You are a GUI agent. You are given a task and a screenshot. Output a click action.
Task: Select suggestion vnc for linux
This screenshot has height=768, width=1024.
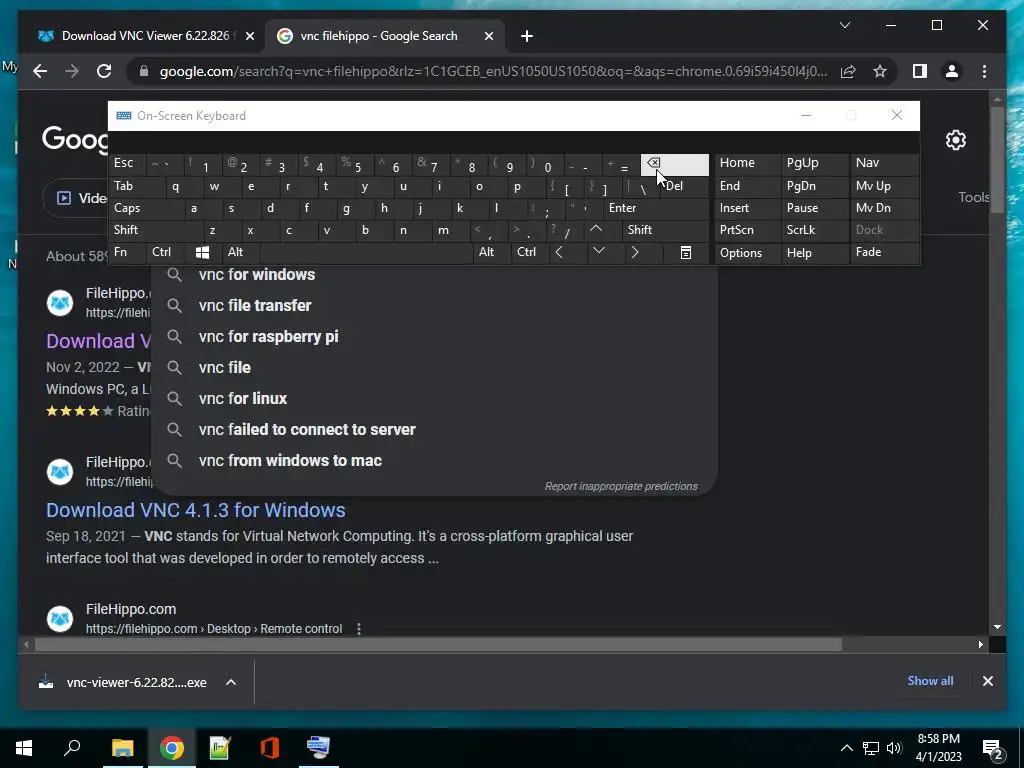point(434,398)
